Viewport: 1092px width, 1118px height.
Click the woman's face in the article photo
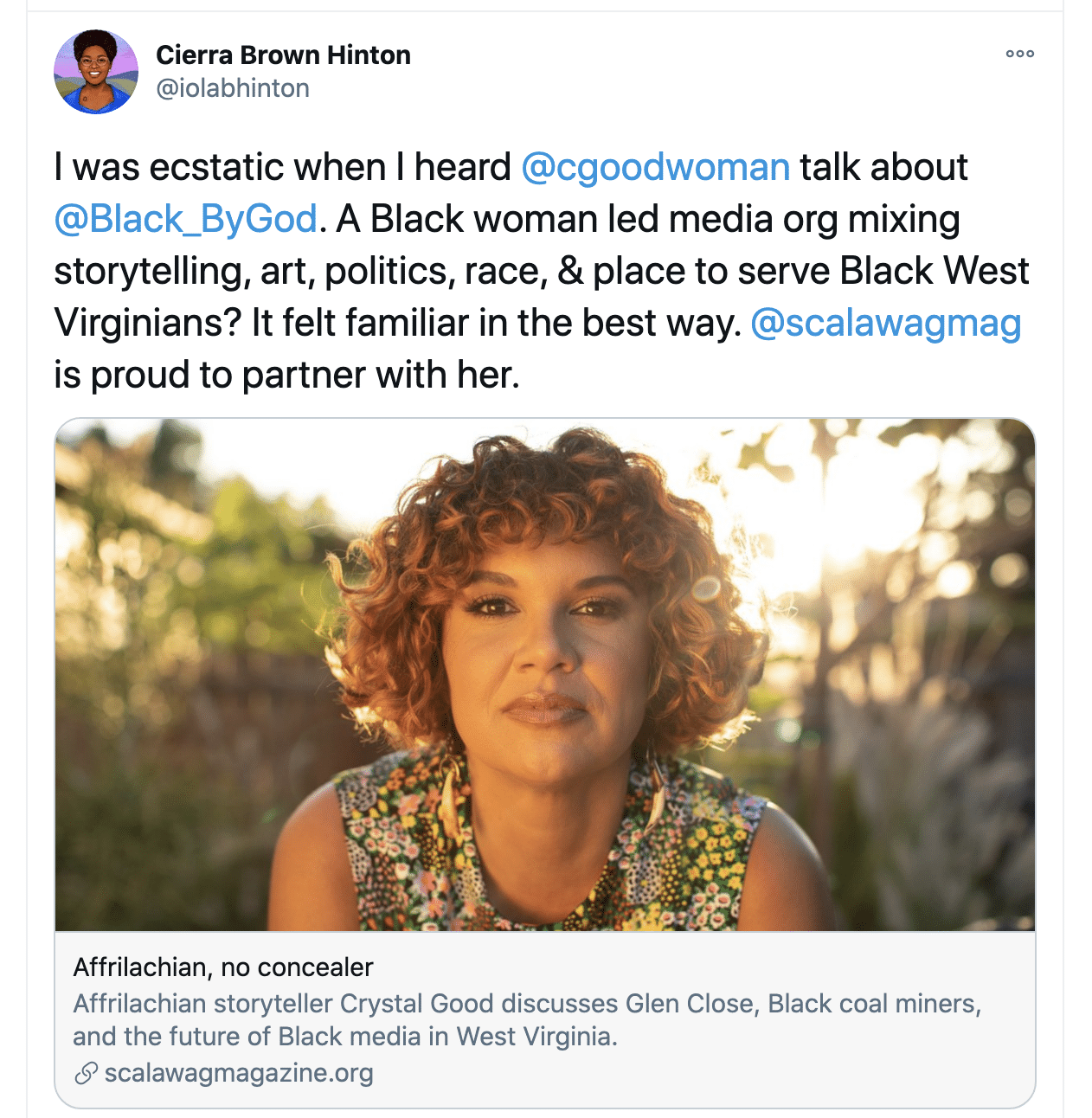point(545,640)
